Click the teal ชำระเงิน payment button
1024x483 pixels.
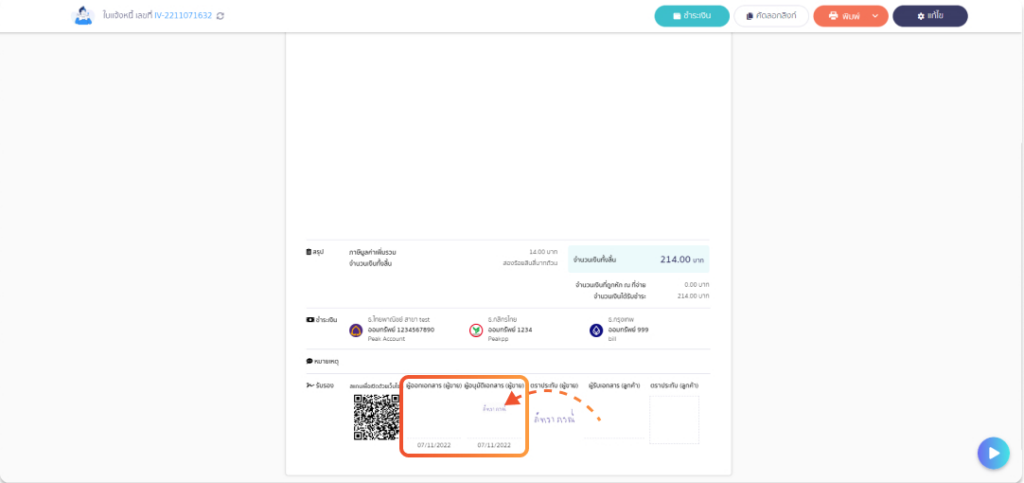pyautogui.click(x=692, y=16)
